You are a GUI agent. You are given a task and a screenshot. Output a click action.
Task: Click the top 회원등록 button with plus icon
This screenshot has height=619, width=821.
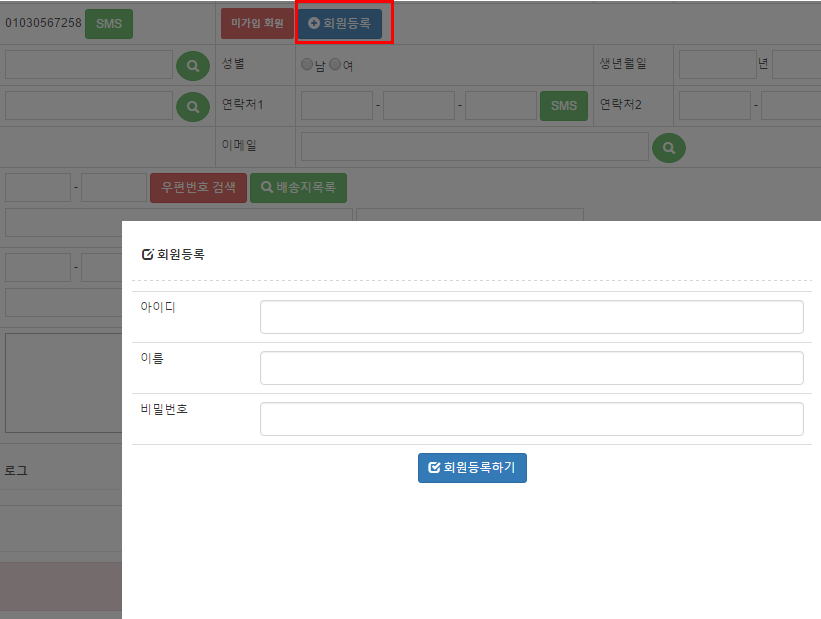click(339, 23)
